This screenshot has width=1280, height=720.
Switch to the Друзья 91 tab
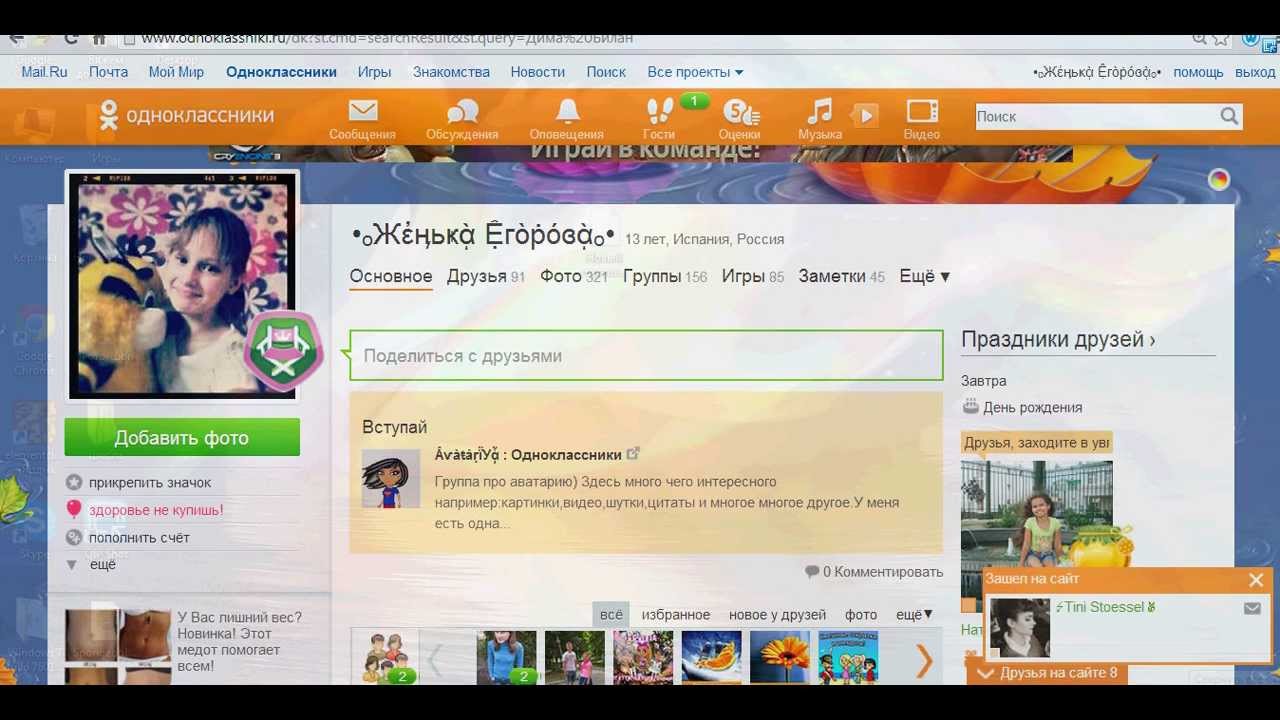(x=486, y=277)
